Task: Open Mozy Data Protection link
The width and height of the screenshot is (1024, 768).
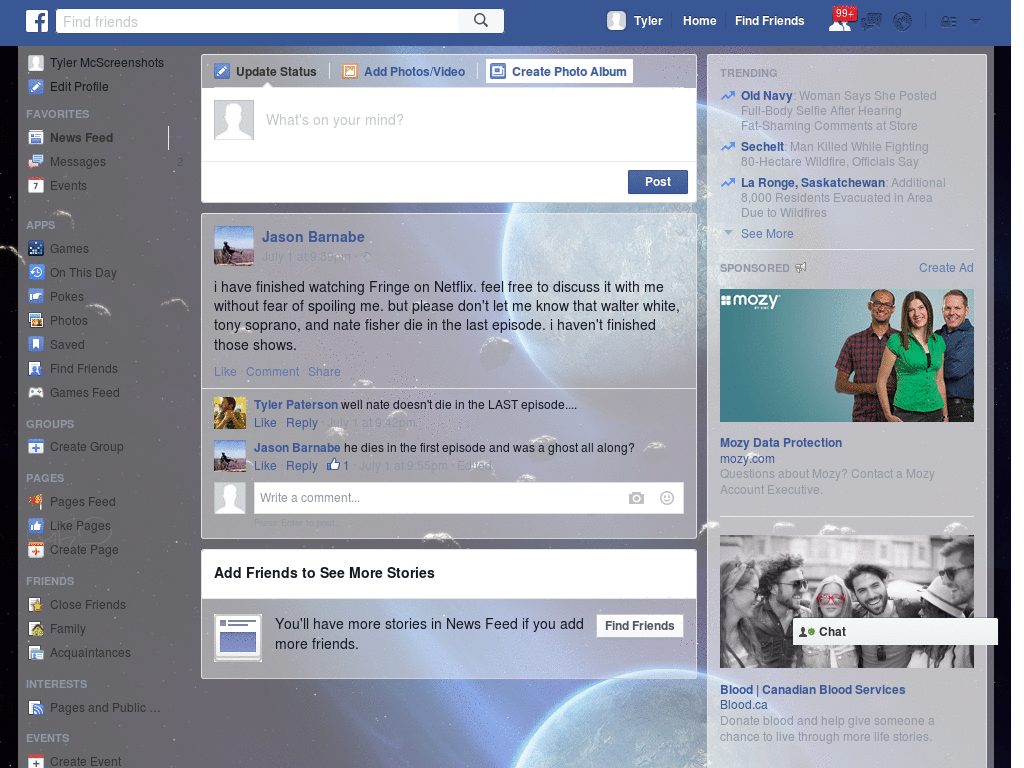Action: click(x=780, y=443)
